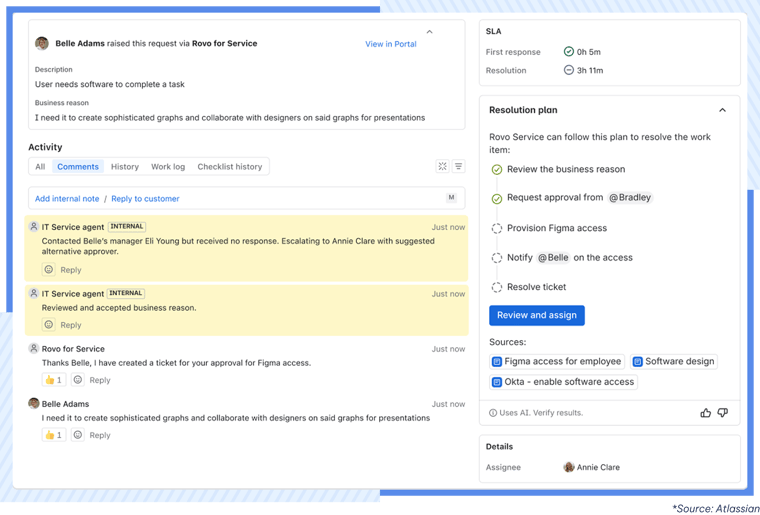Open Figma access for employee source
The image size is (760, 515).
(x=557, y=361)
